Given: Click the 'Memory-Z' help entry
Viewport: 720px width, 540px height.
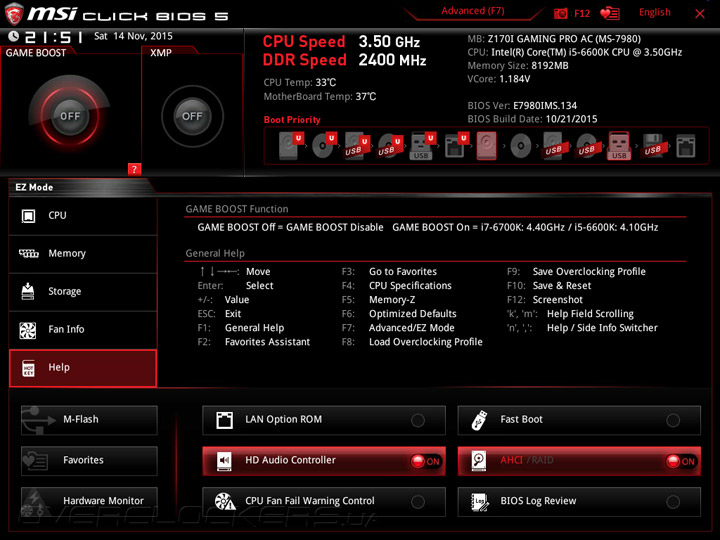Looking at the screenshot, I should click(392, 300).
